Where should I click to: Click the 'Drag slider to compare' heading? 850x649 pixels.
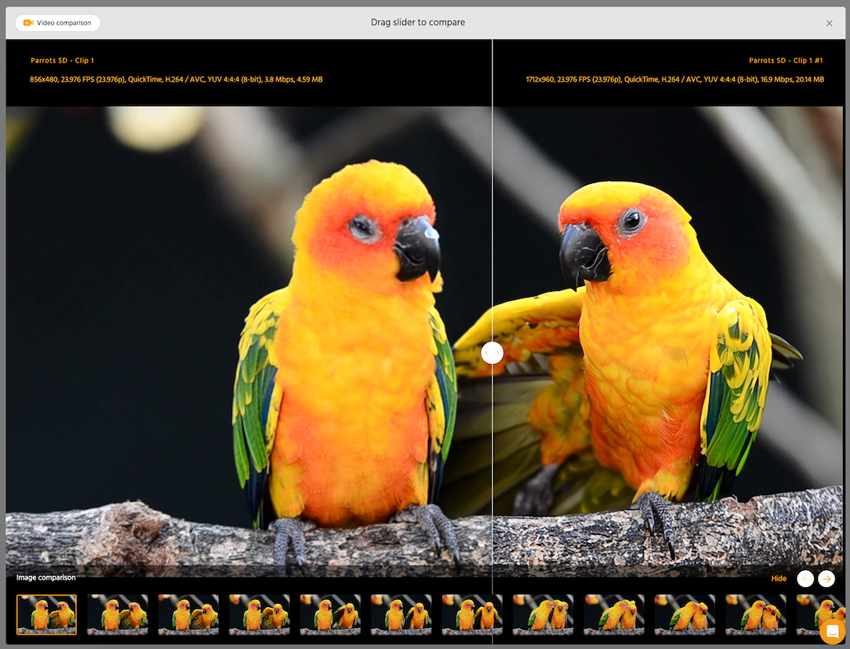pos(418,22)
